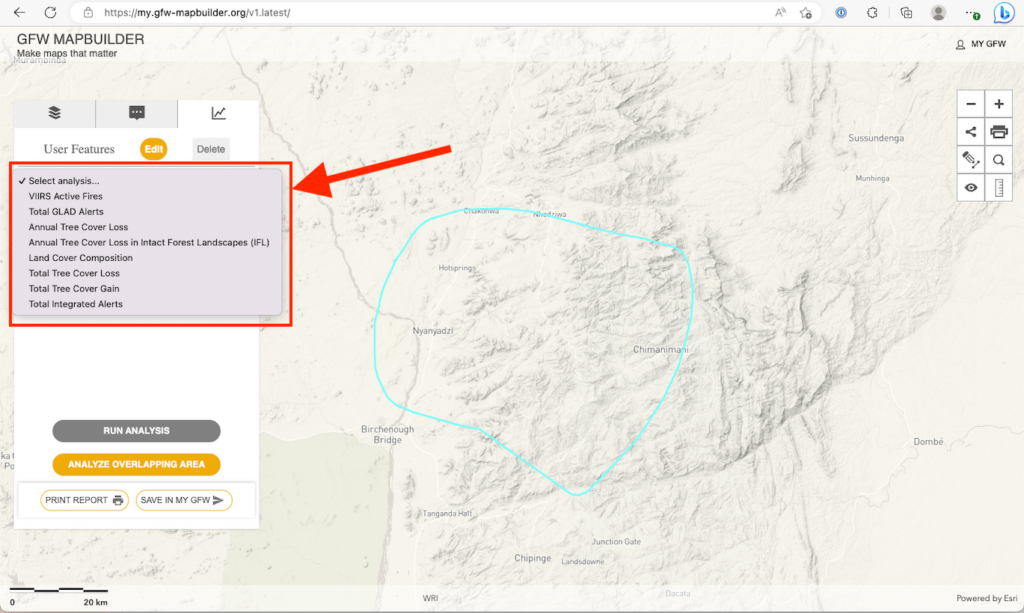Click the measurement ruler icon

(999, 187)
